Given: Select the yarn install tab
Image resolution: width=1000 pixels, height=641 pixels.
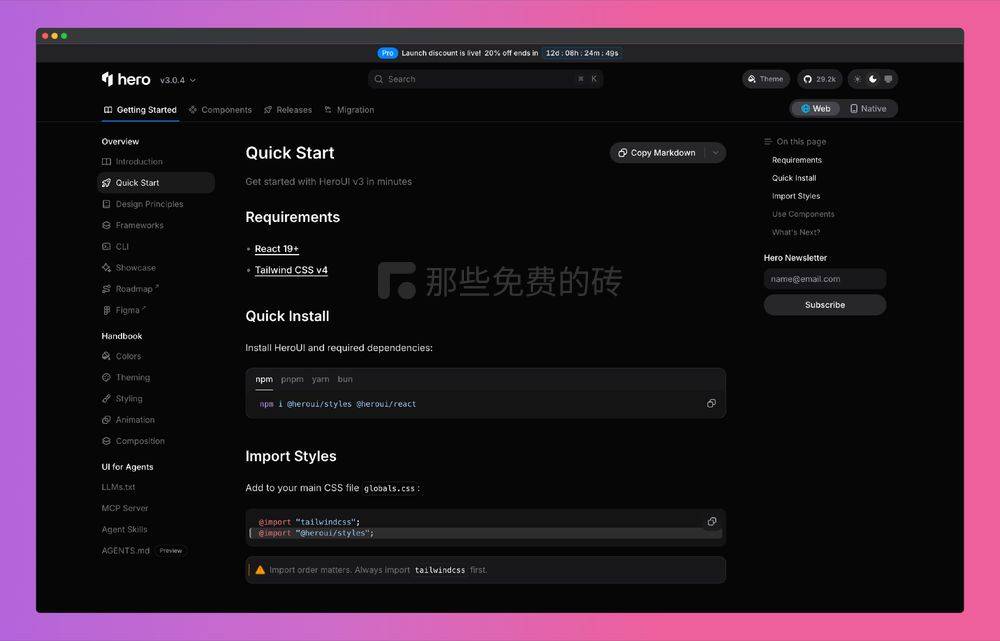Looking at the screenshot, I should 320,379.
